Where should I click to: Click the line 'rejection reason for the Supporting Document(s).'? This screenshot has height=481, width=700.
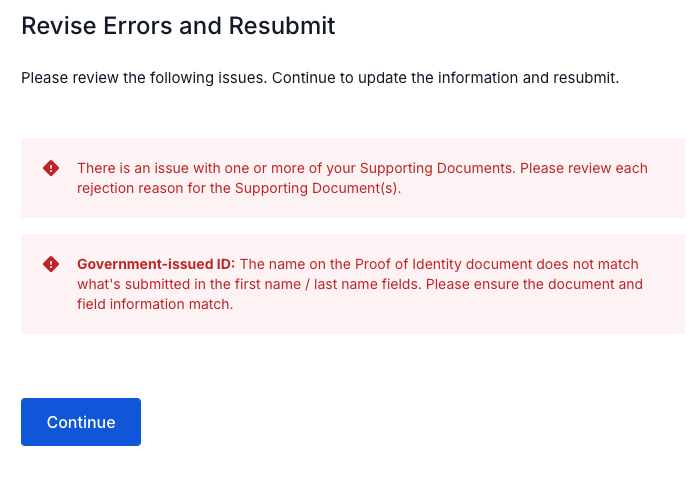[x=239, y=188]
